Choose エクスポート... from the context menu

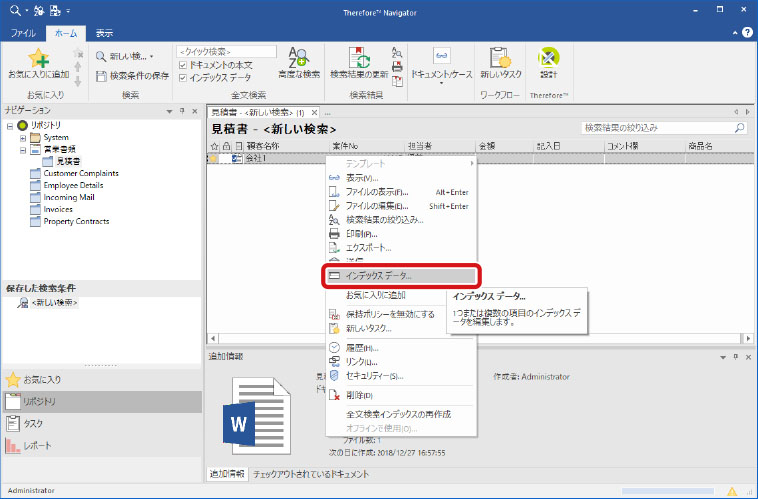368,247
